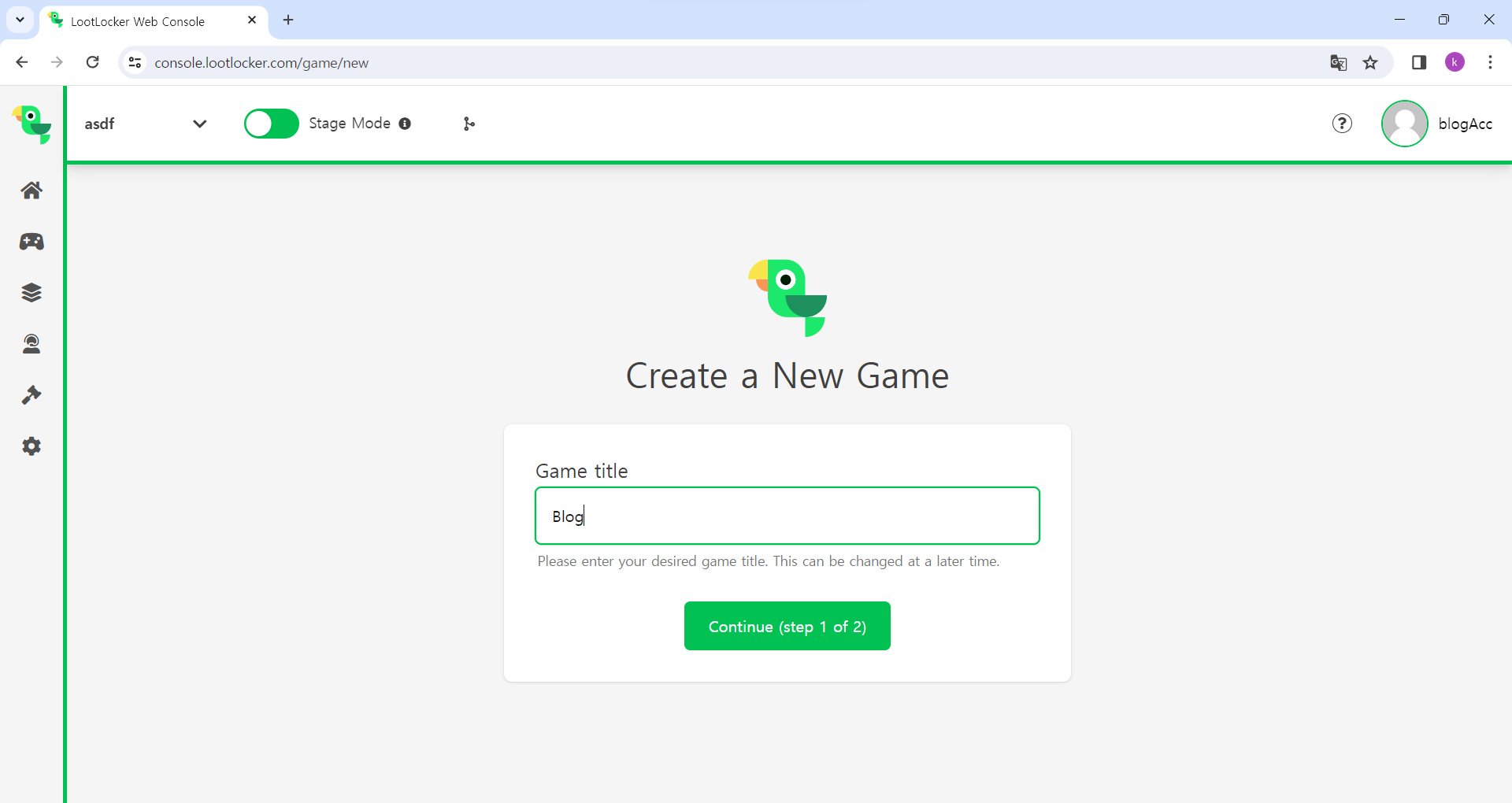
Task: Go back with browser back arrow
Action: 22,62
